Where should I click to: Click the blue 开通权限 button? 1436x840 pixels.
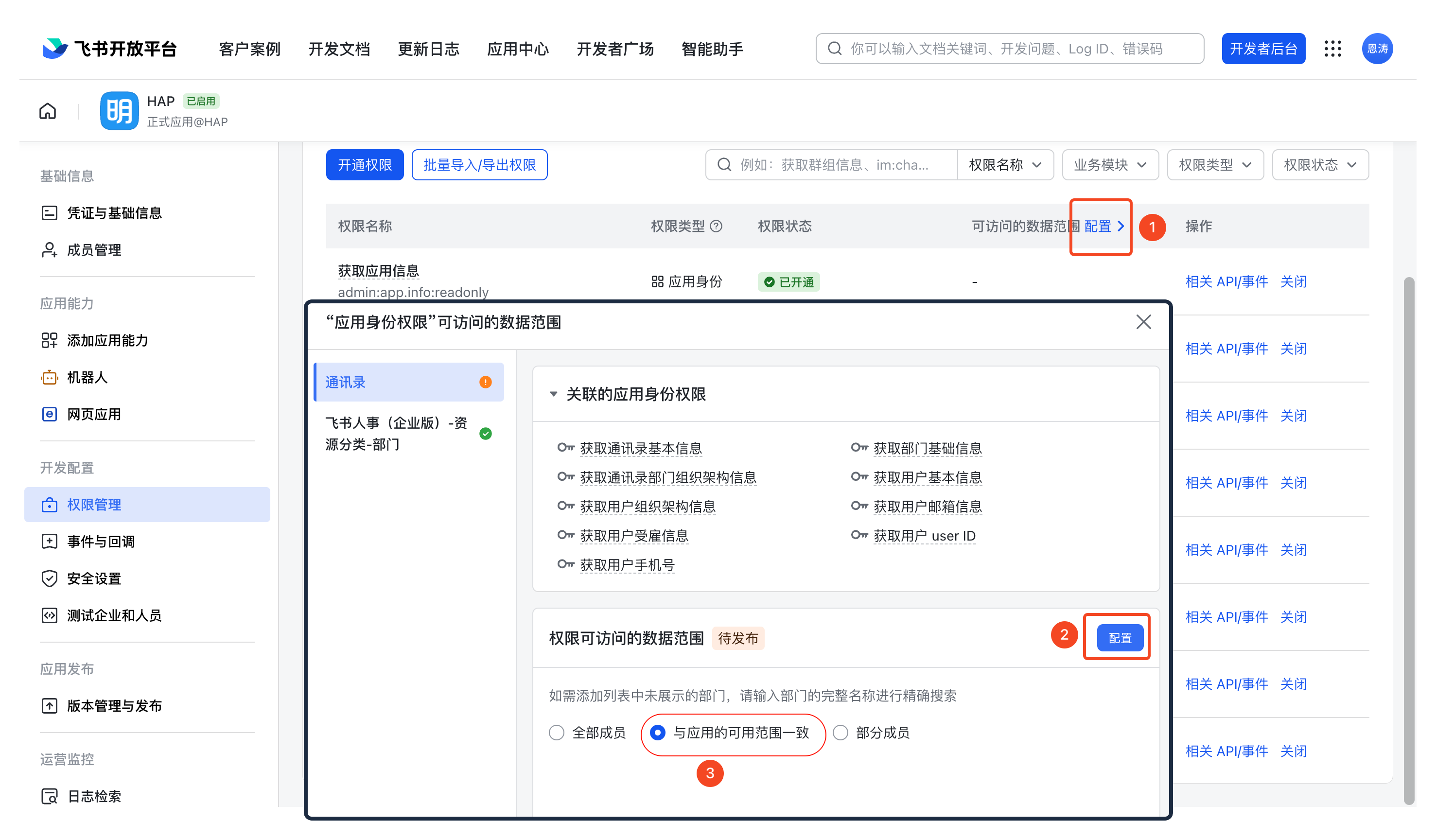pos(365,165)
